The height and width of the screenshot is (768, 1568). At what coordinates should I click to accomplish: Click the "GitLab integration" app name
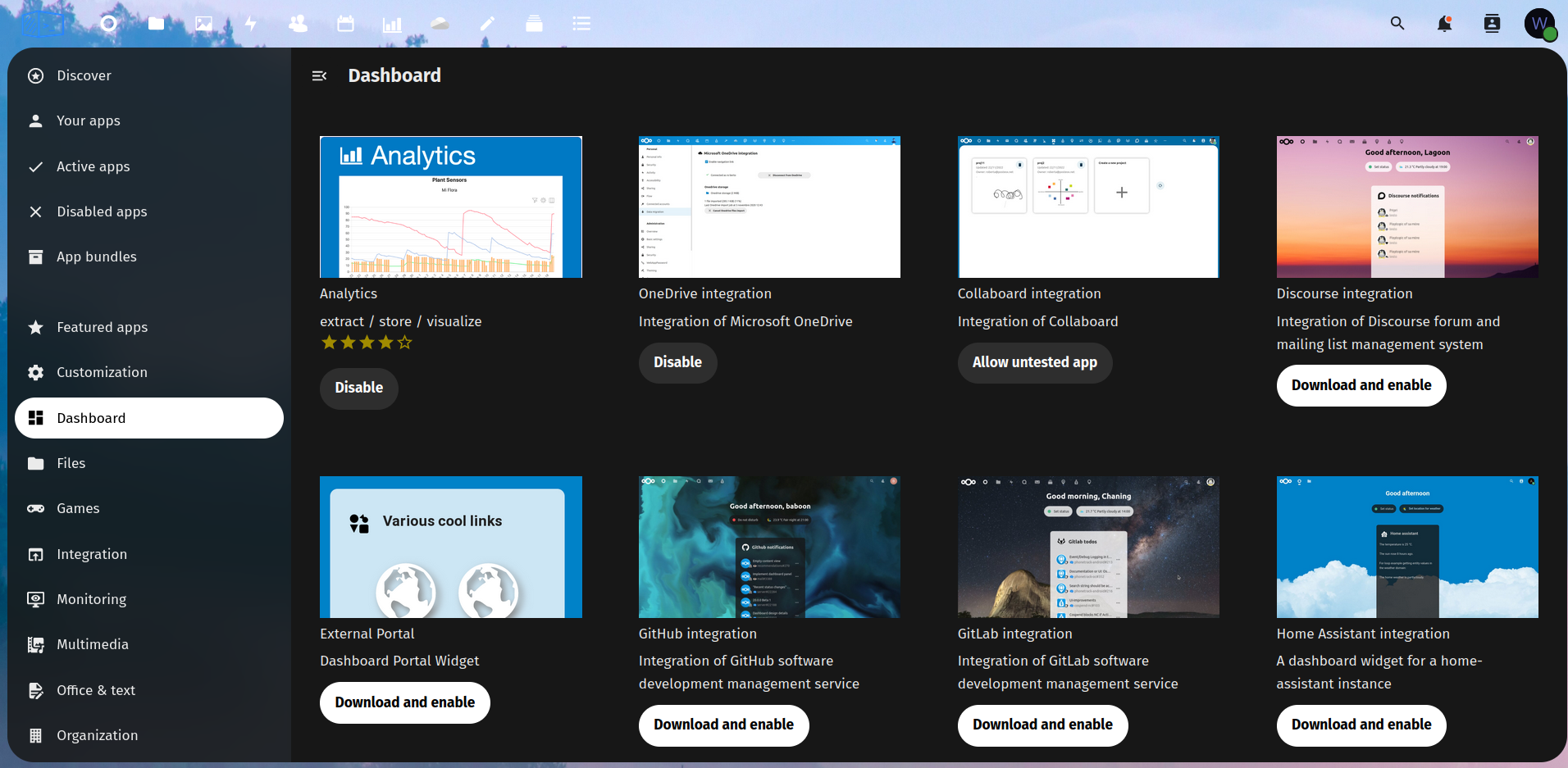pos(1015,634)
